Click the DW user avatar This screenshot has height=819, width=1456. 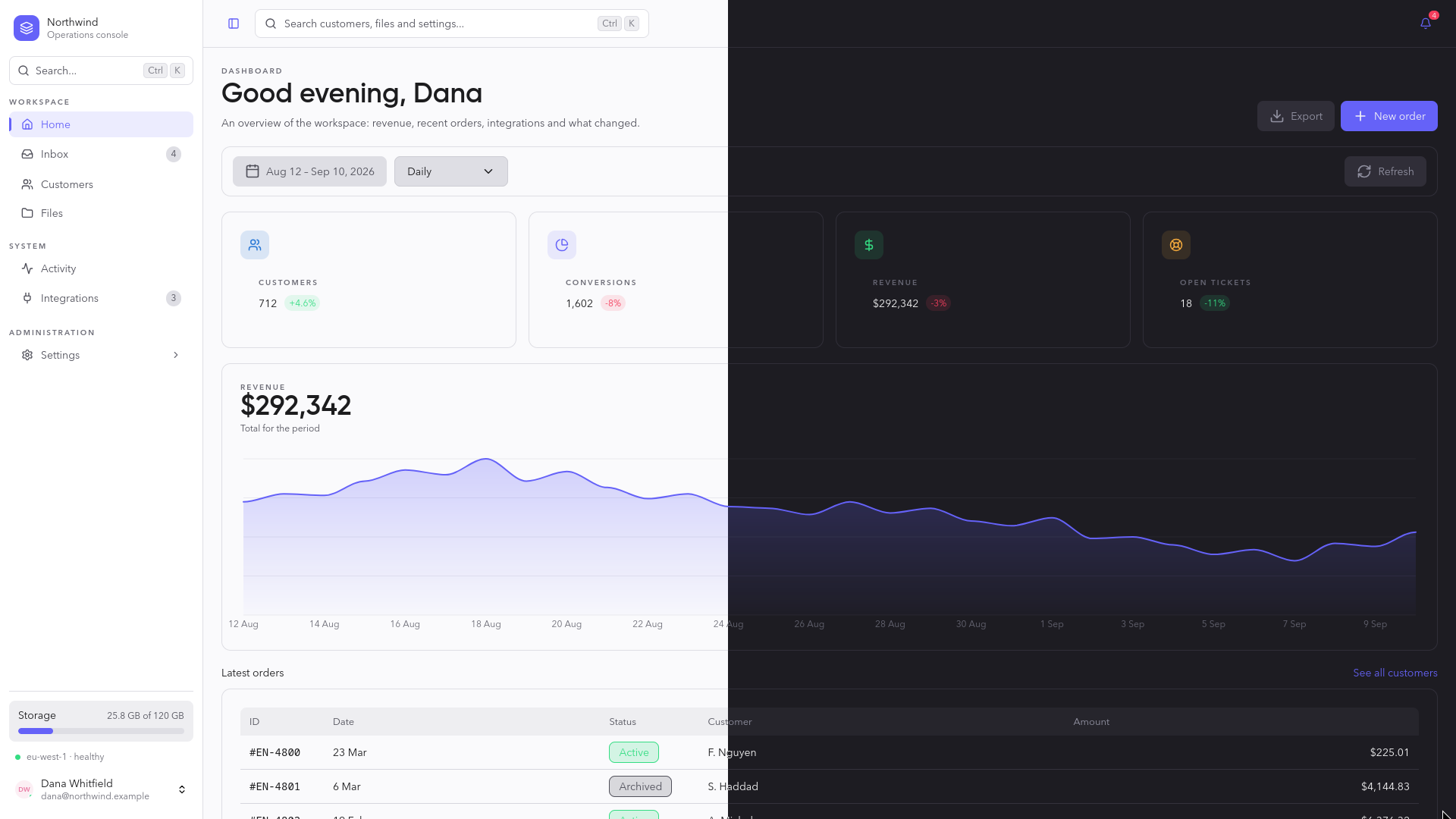(24, 789)
